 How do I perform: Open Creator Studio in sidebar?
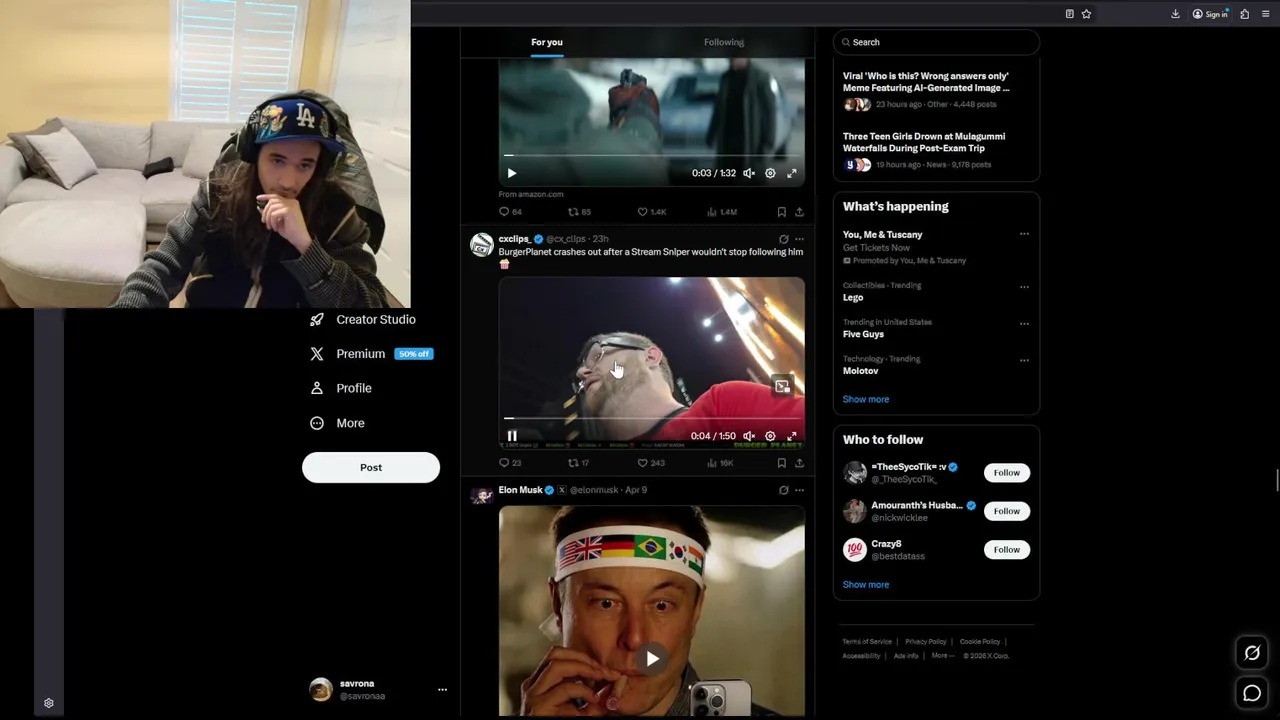click(362, 320)
